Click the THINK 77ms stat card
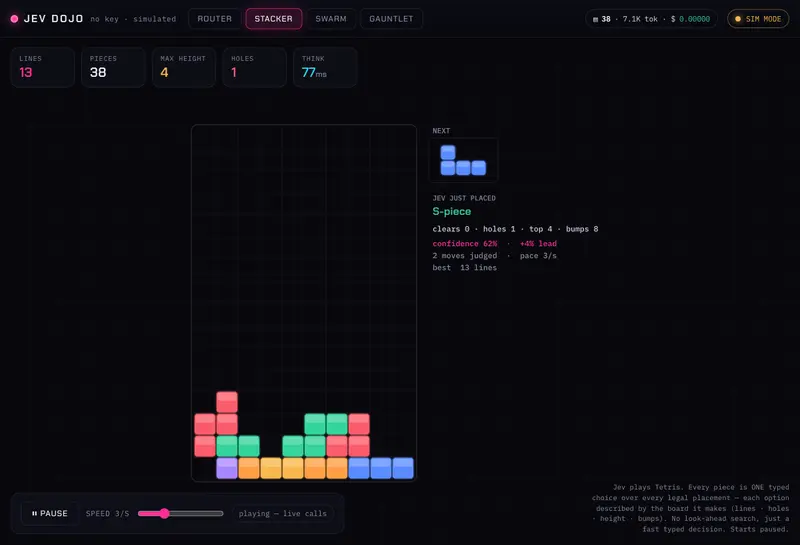This screenshot has height=545, width=800. click(325, 67)
